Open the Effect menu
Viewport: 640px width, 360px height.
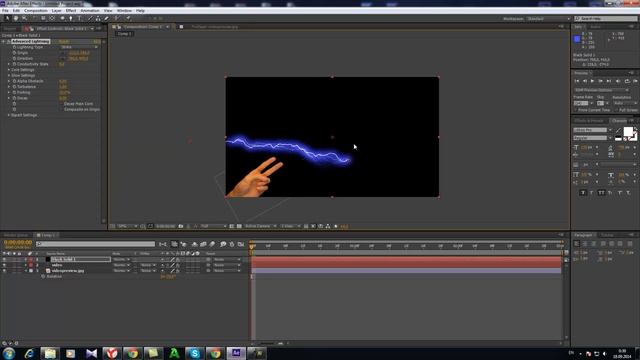coord(71,11)
